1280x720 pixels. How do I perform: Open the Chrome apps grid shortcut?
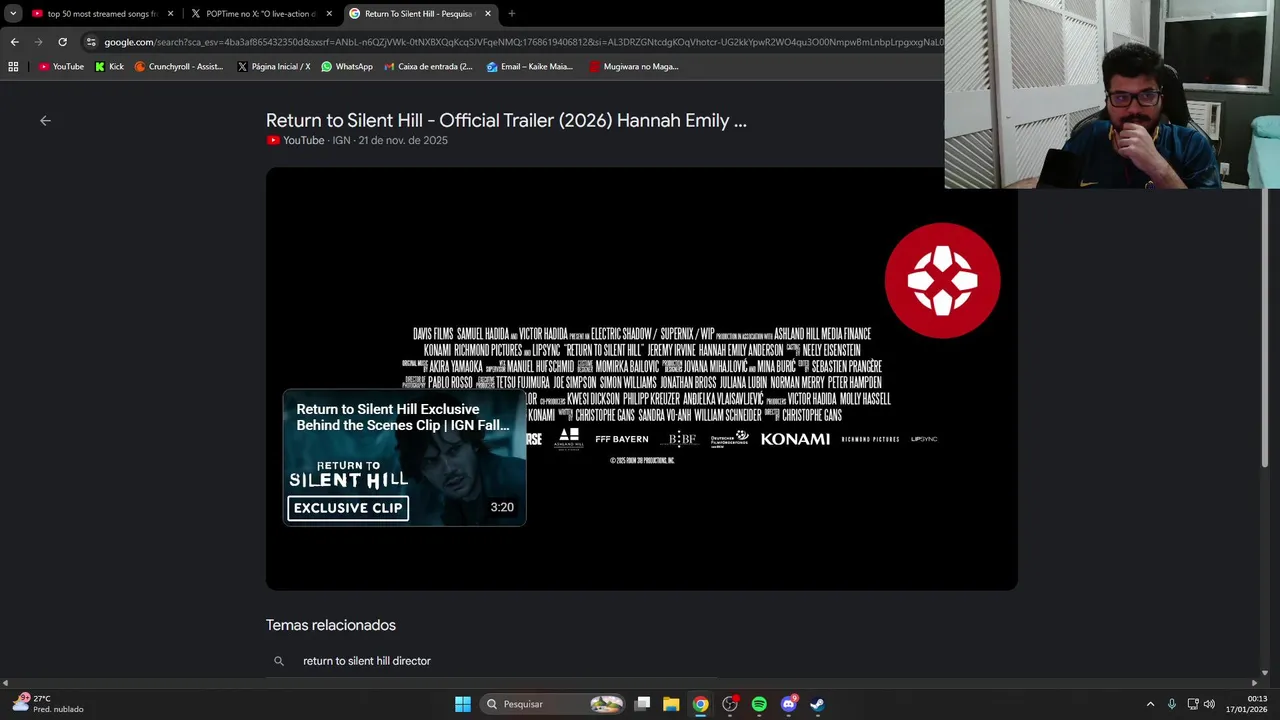tap(13, 67)
